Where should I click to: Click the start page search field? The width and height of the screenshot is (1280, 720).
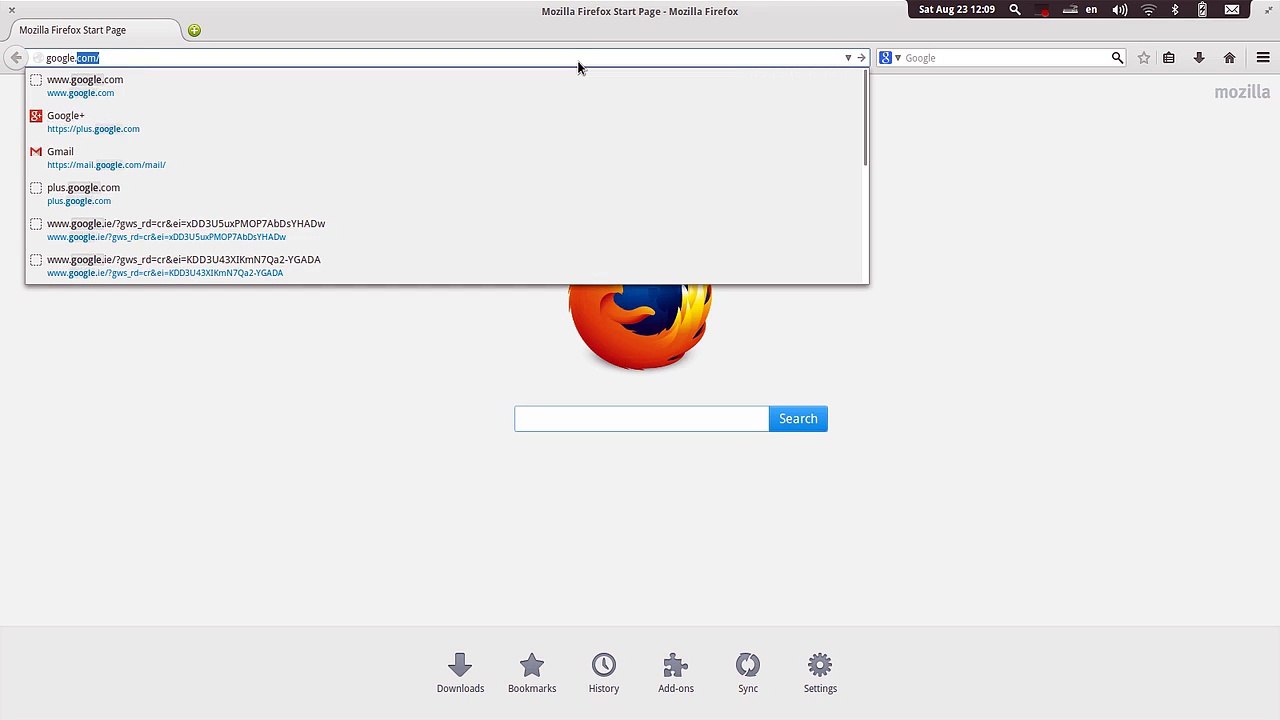tap(641, 419)
